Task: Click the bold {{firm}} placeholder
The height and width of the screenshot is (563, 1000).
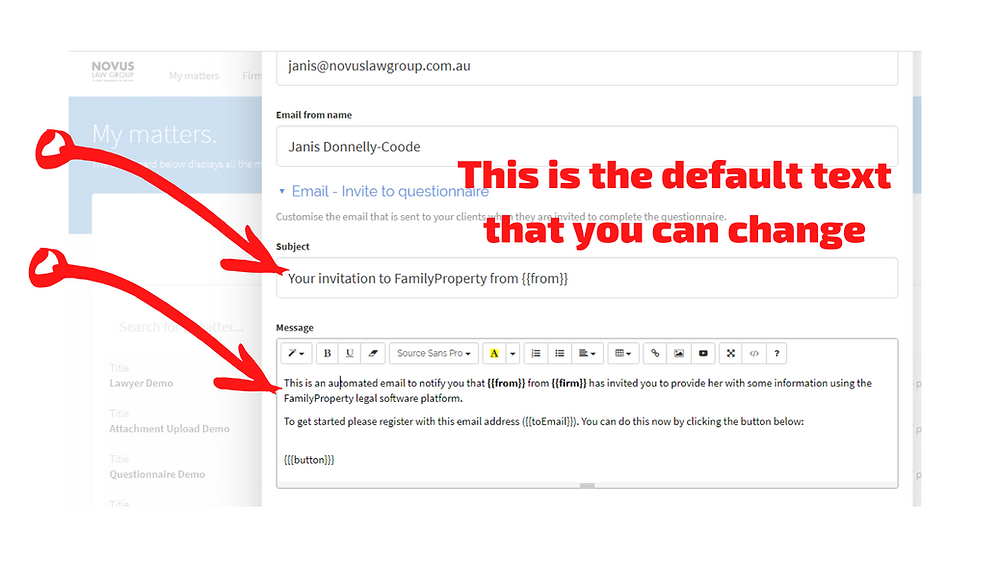Action: [569, 383]
